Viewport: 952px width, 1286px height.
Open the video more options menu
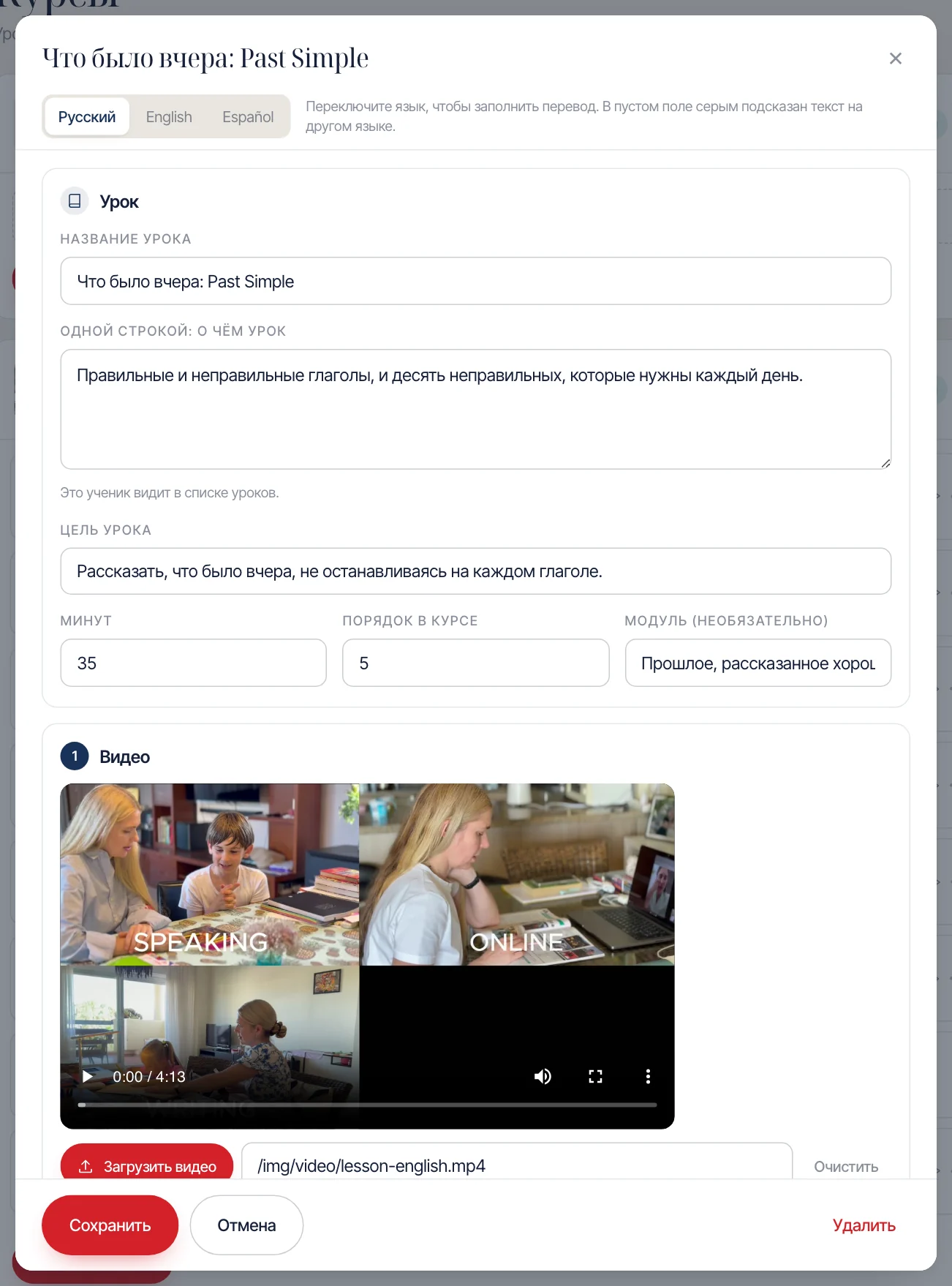648,1076
